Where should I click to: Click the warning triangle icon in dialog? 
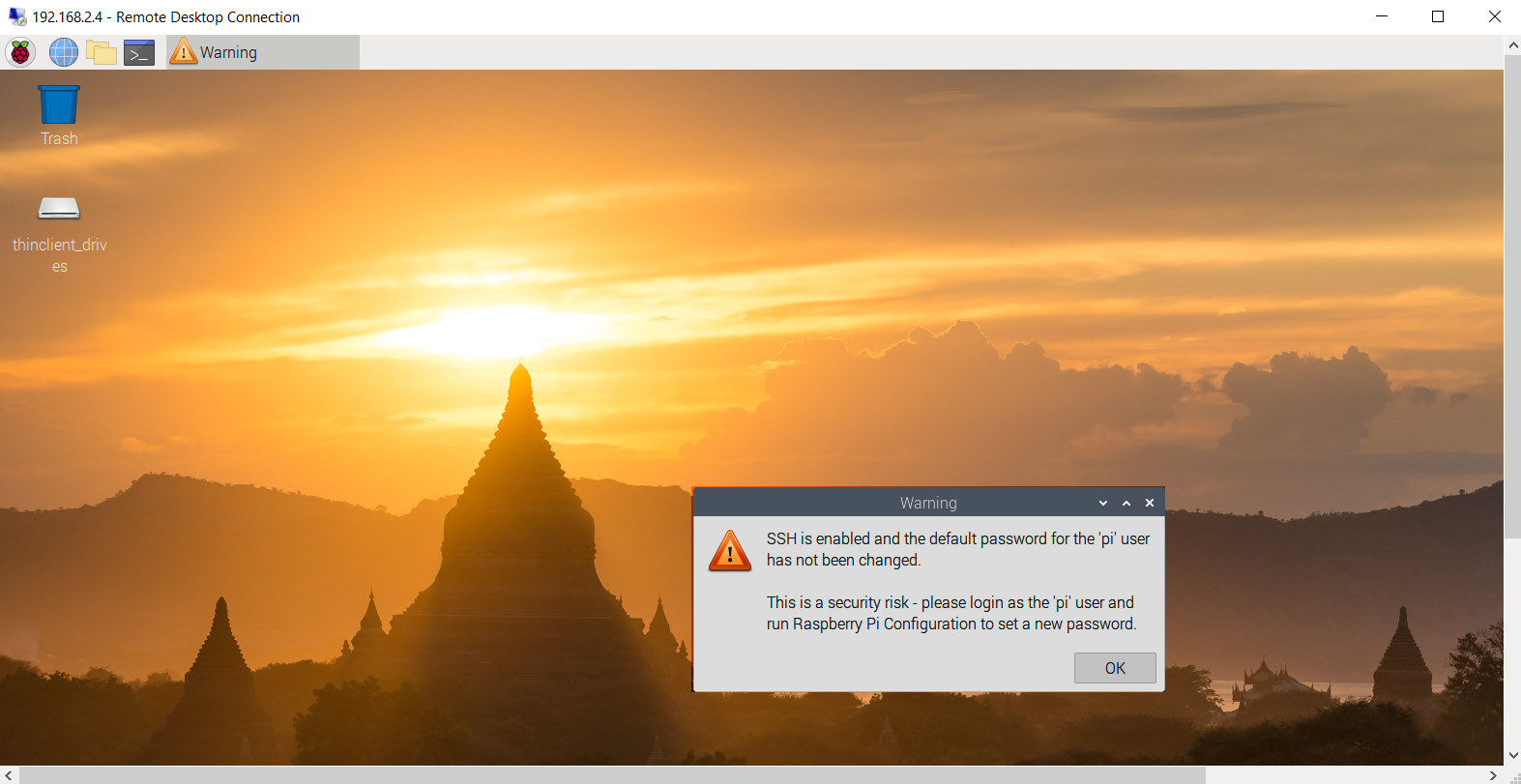click(x=730, y=550)
